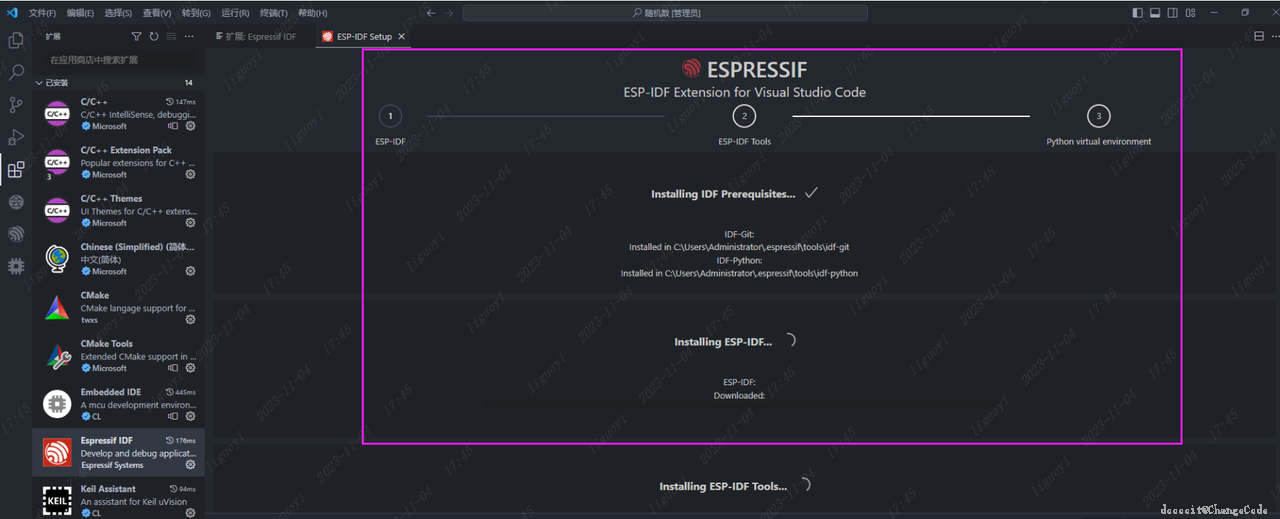Open manage gear for Chinese (Simplified) extension

[x=190, y=271]
